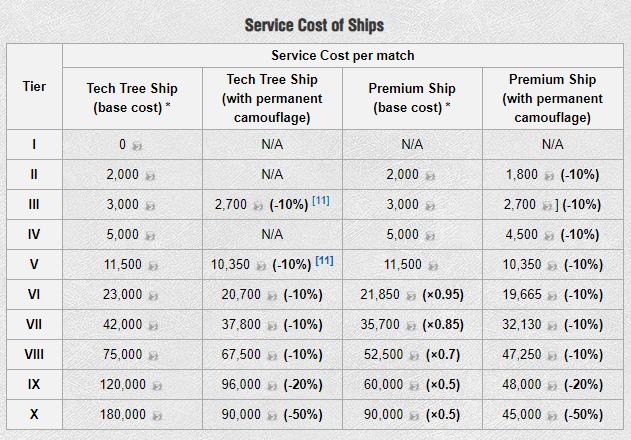The width and height of the screenshot is (631, 440).
Task: Click the Tier VIII row label
Action: tap(34, 354)
